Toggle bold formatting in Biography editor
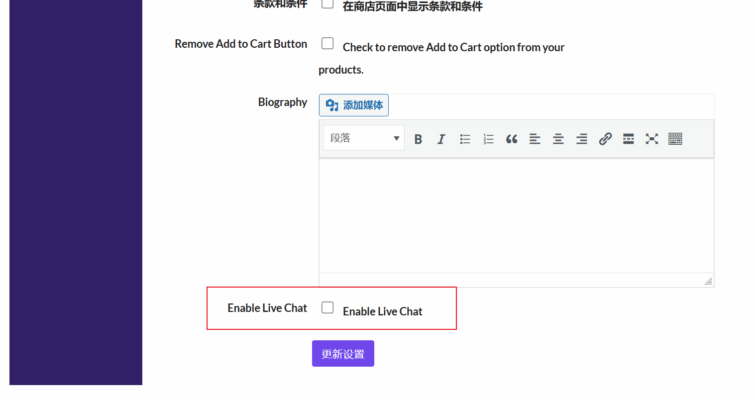Screen dimensions: 755x400 pyautogui.click(x=418, y=139)
